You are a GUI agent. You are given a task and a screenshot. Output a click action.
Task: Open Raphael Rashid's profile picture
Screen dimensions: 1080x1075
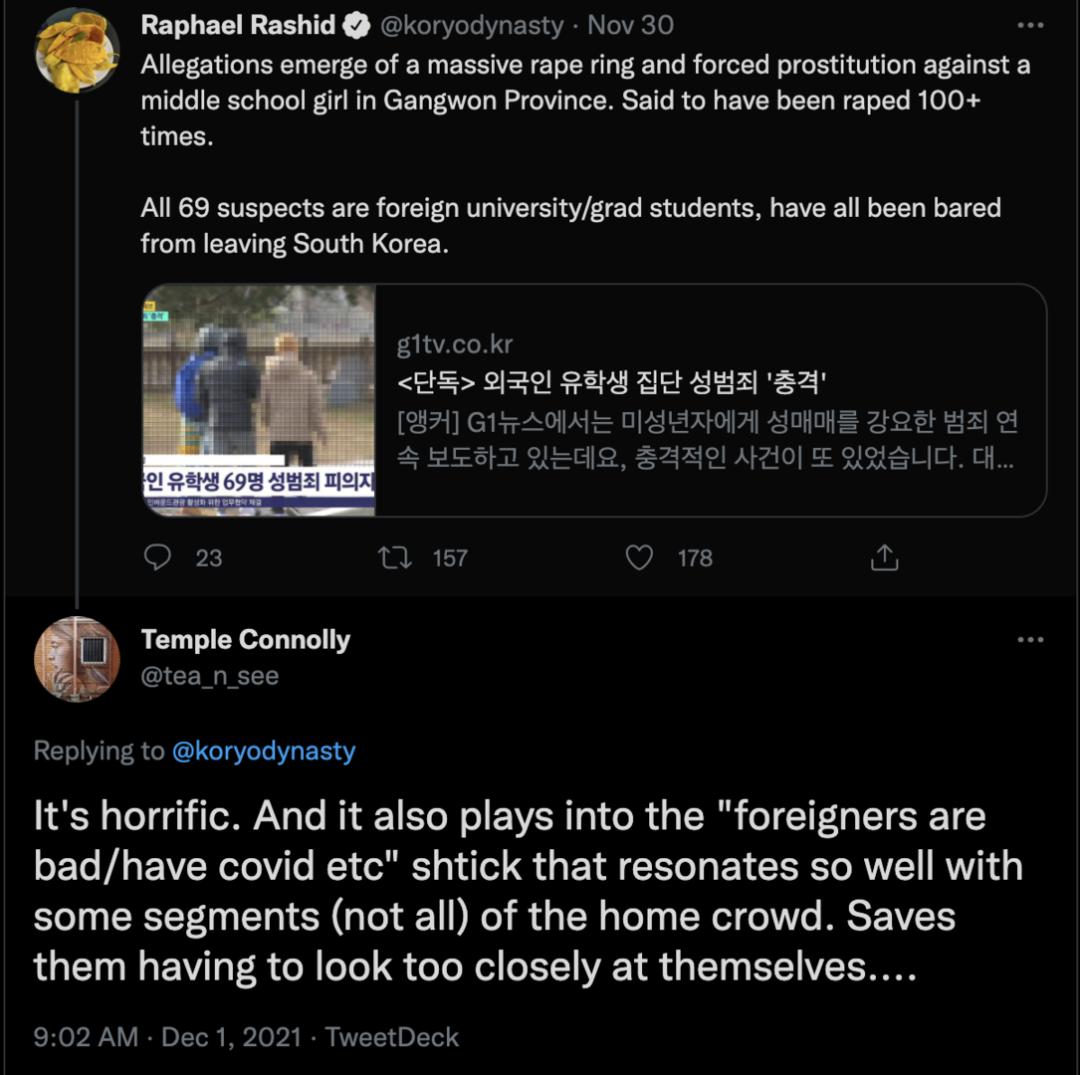[77, 51]
